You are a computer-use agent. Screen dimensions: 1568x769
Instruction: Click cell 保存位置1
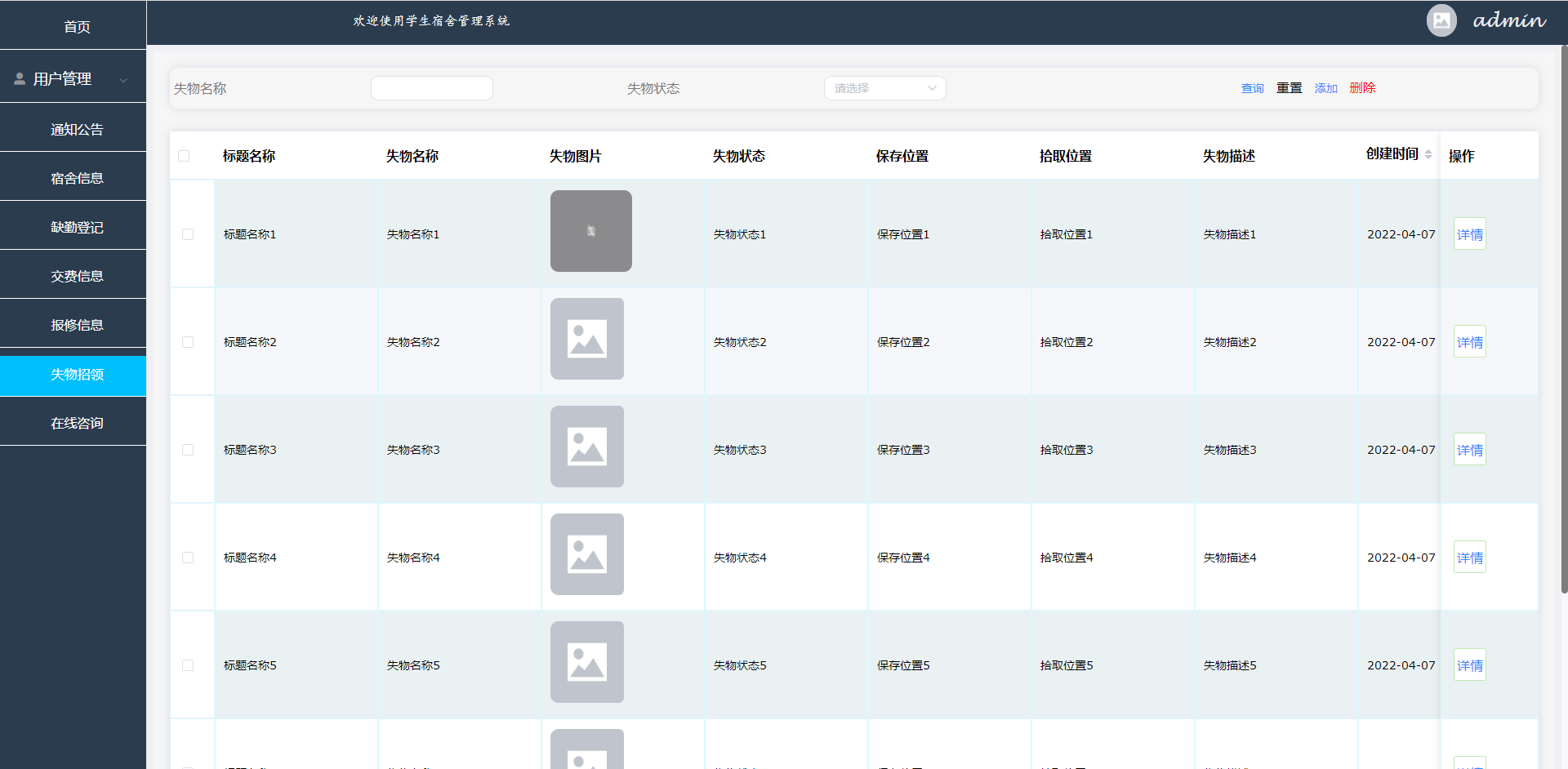pyautogui.click(x=903, y=234)
